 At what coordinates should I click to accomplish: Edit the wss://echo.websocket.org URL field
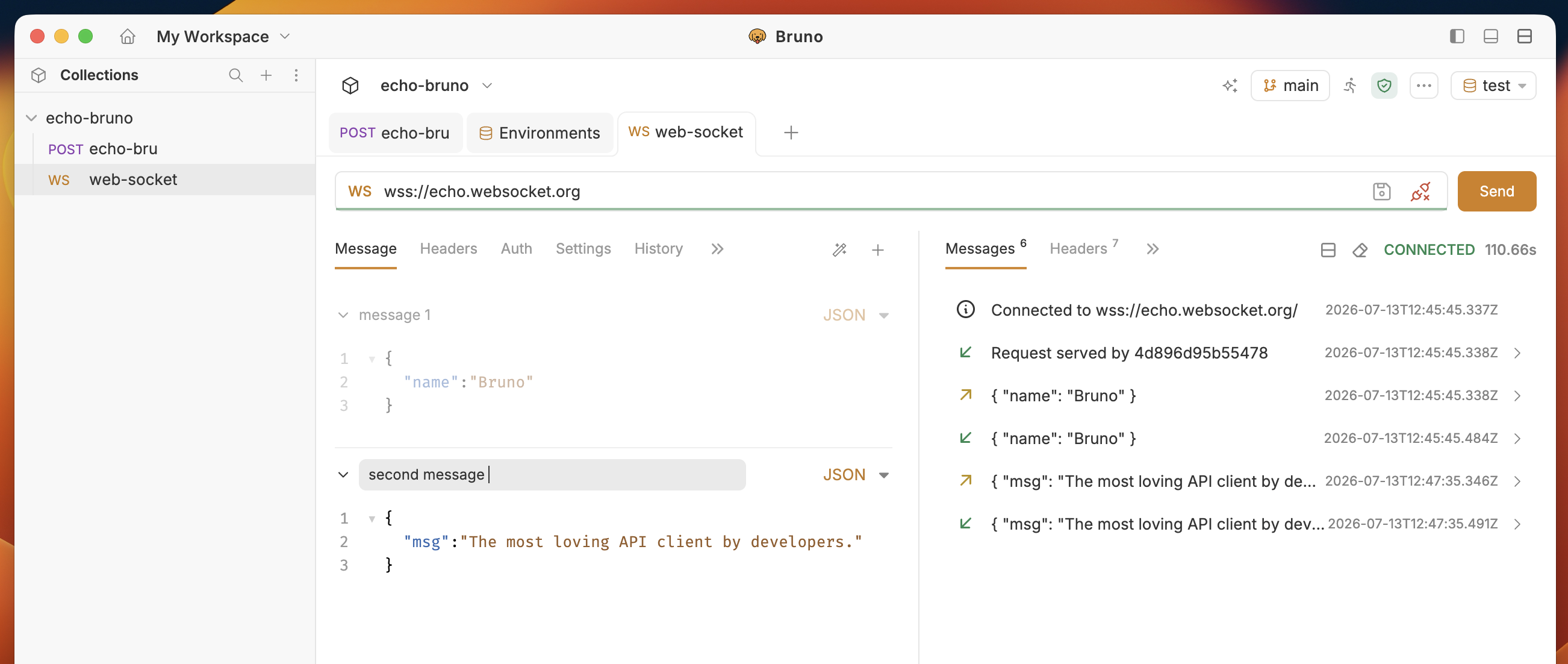click(871, 191)
